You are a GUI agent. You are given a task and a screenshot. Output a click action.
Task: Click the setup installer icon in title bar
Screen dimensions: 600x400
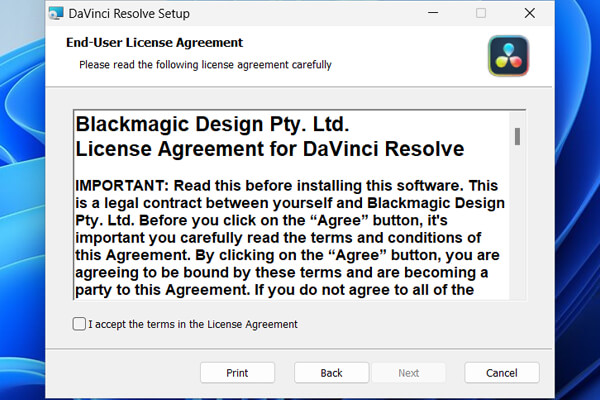pyautogui.click(x=56, y=13)
